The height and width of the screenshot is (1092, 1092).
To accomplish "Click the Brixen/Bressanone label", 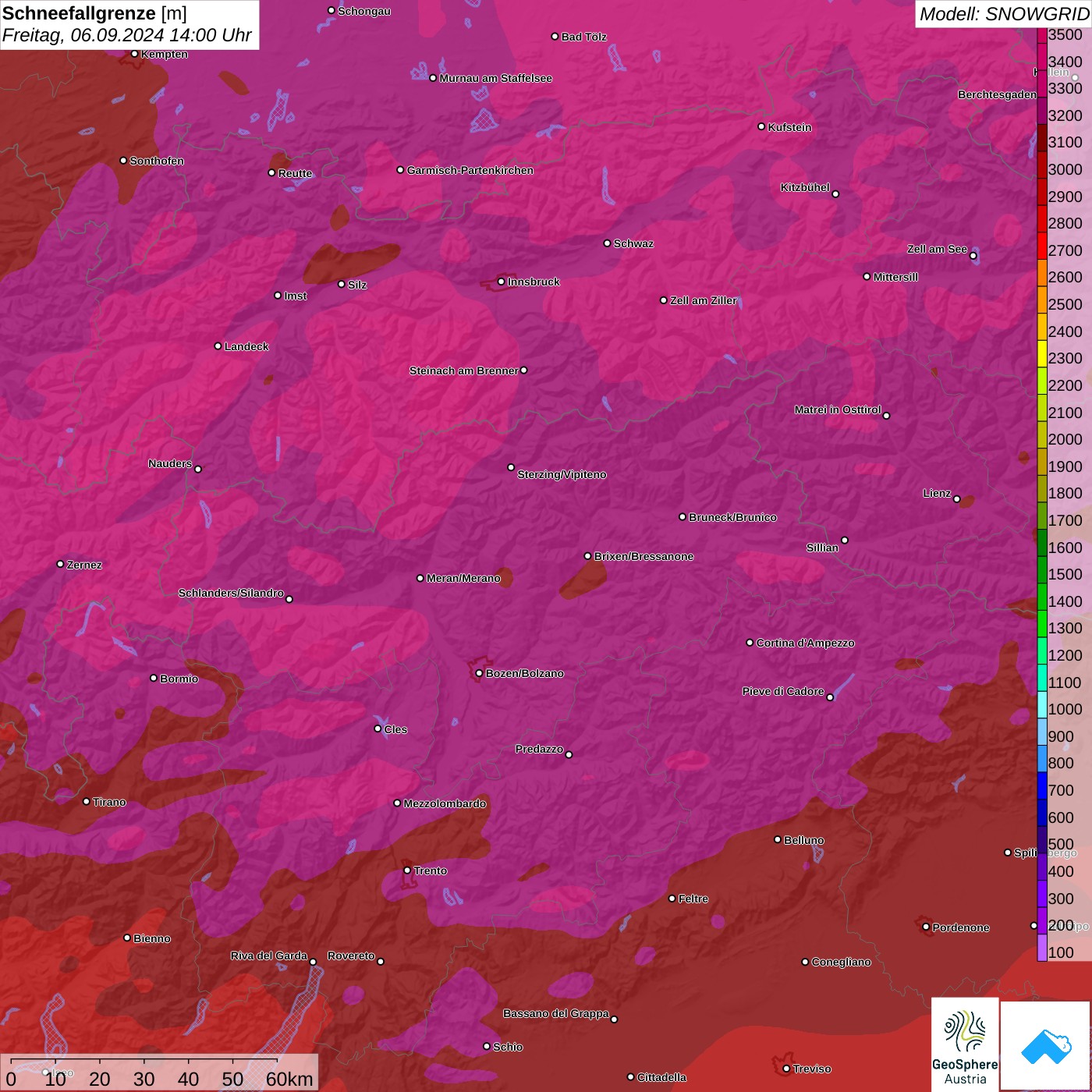I will pyautogui.click(x=643, y=556).
